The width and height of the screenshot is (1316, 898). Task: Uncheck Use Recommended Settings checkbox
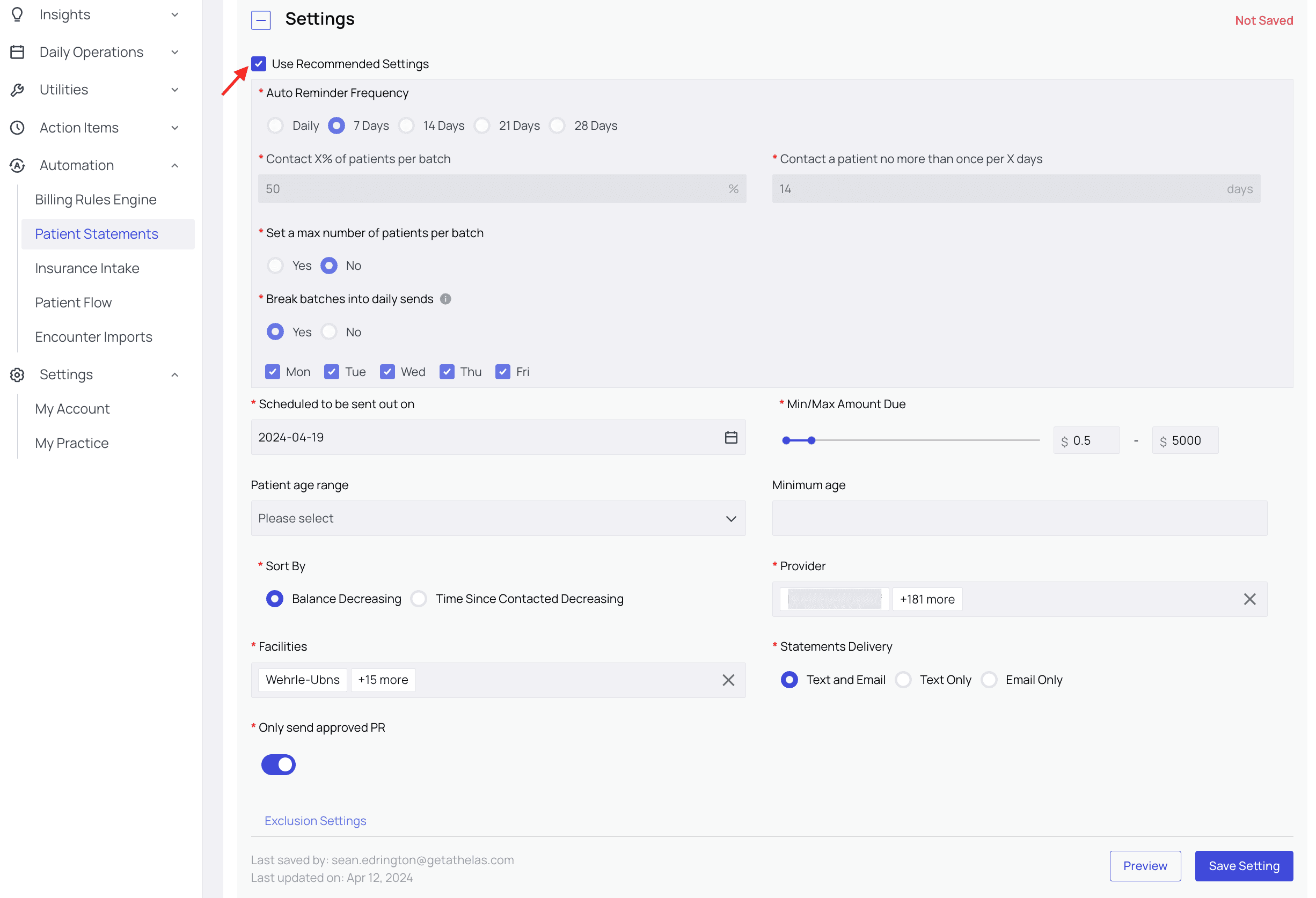[259, 64]
